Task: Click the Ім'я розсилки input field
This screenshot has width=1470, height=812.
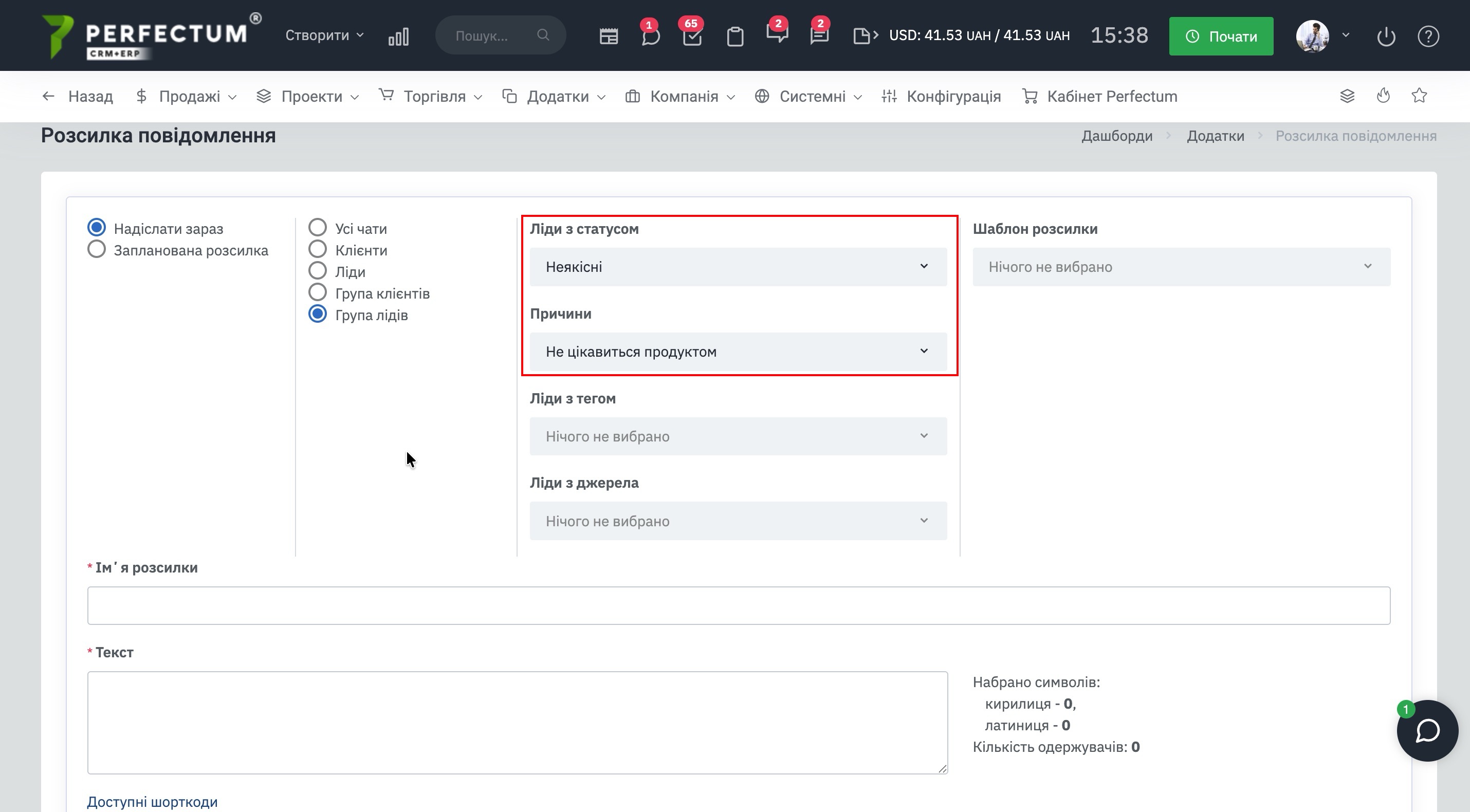Action: pos(739,605)
